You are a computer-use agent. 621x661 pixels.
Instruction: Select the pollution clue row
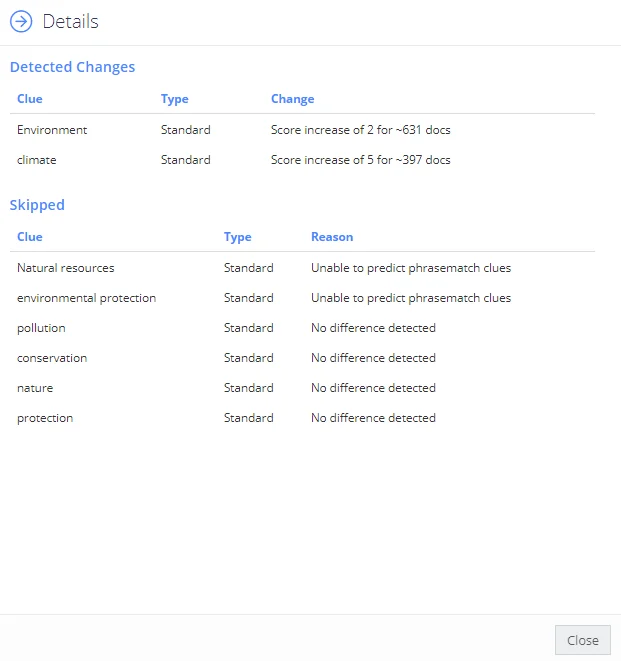click(302, 328)
